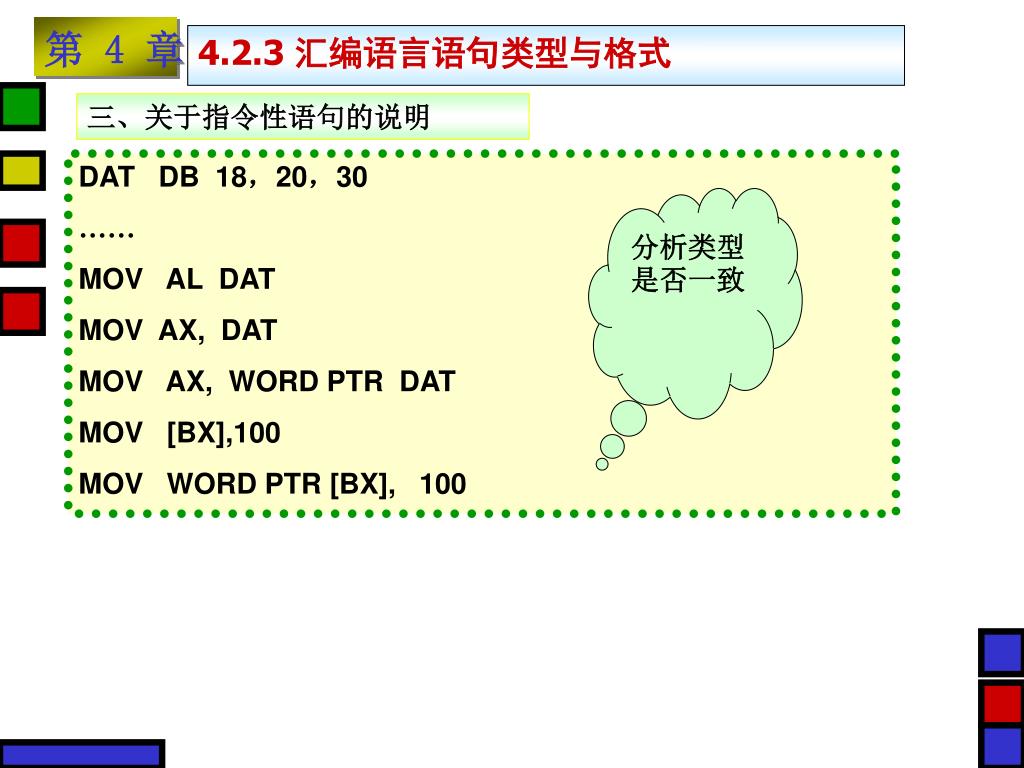Select the line 'MOV [BX],100'
1024x768 pixels.
coord(180,433)
